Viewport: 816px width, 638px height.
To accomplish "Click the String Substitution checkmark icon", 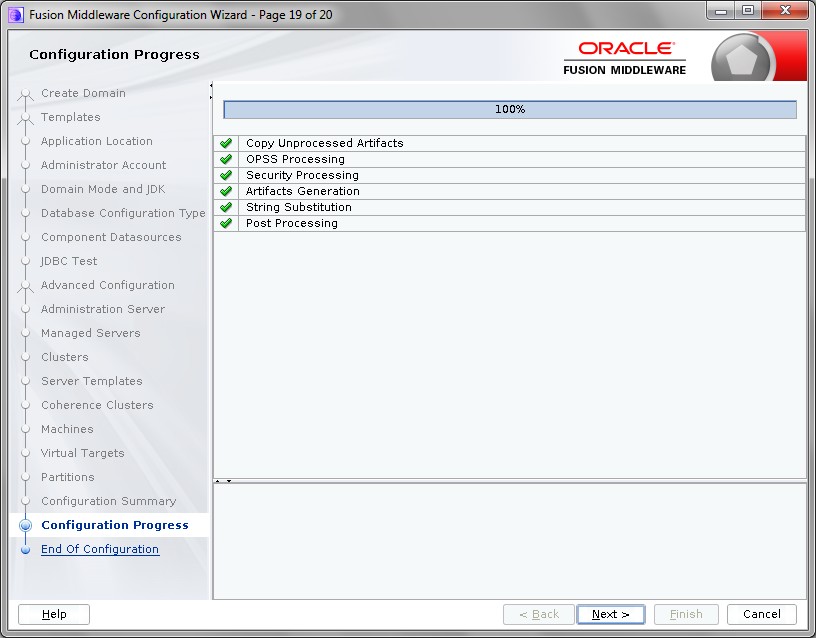I will pos(226,207).
